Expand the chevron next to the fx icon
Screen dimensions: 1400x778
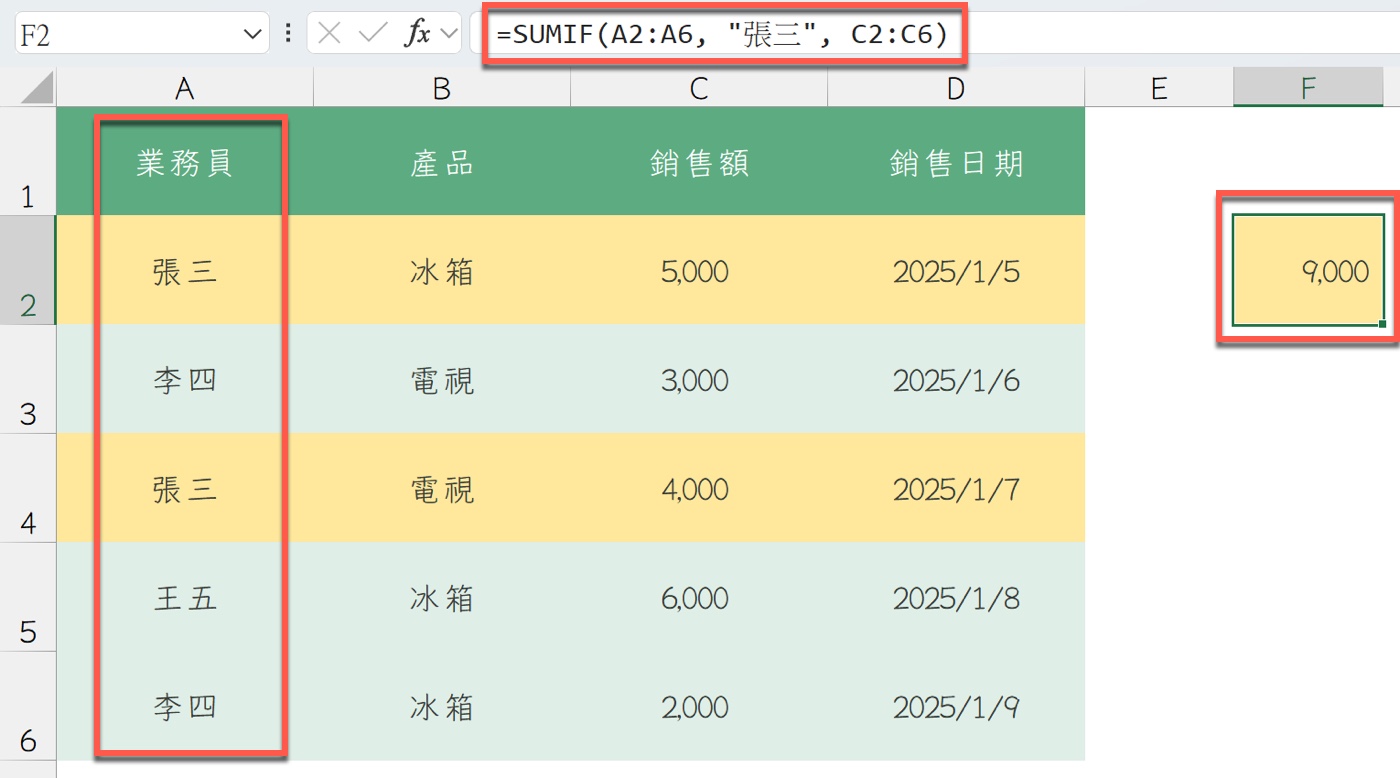[x=448, y=35]
